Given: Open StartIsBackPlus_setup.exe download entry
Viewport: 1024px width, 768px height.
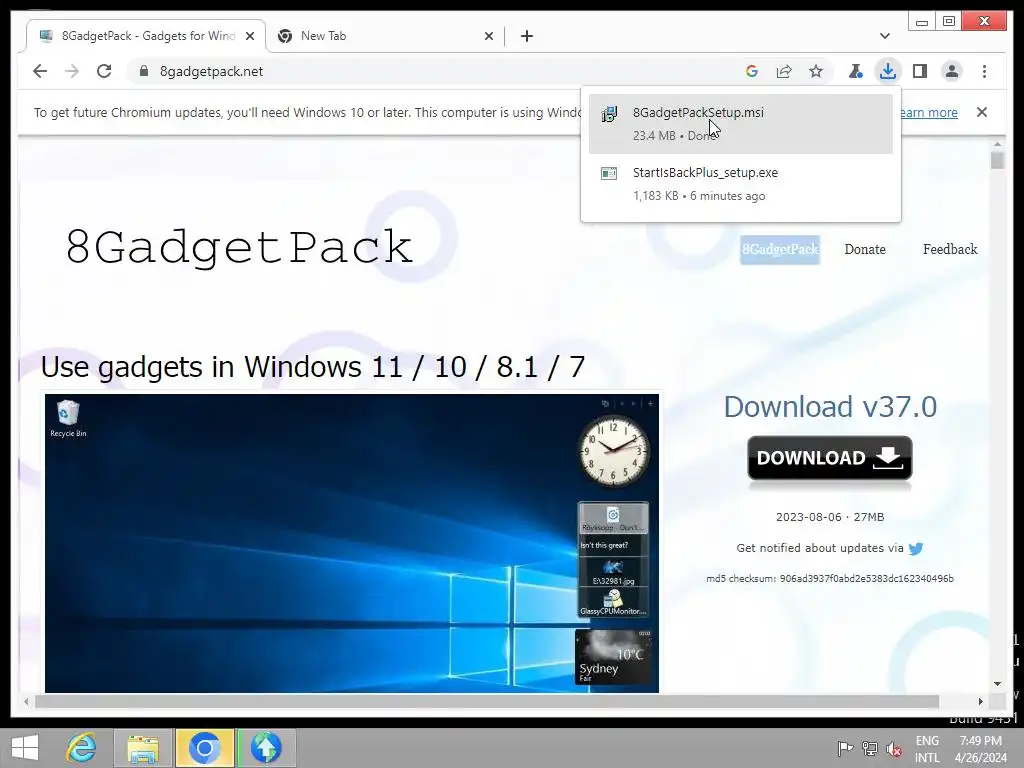Looking at the screenshot, I should (x=741, y=184).
